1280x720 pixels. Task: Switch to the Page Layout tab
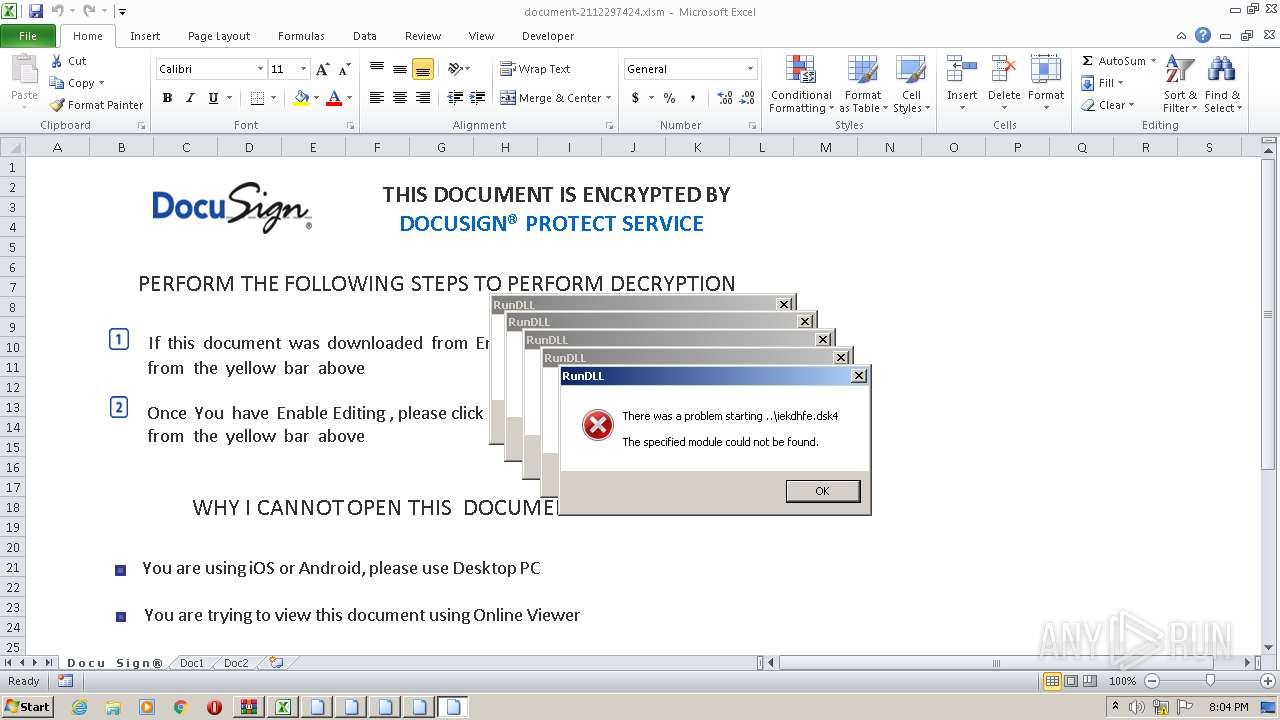(219, 36)
